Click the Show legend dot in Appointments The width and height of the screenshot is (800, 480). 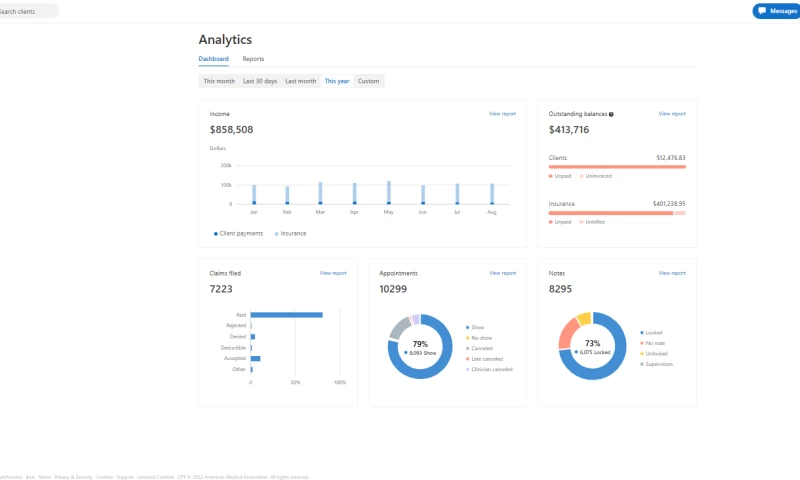(x=467, y=327)
